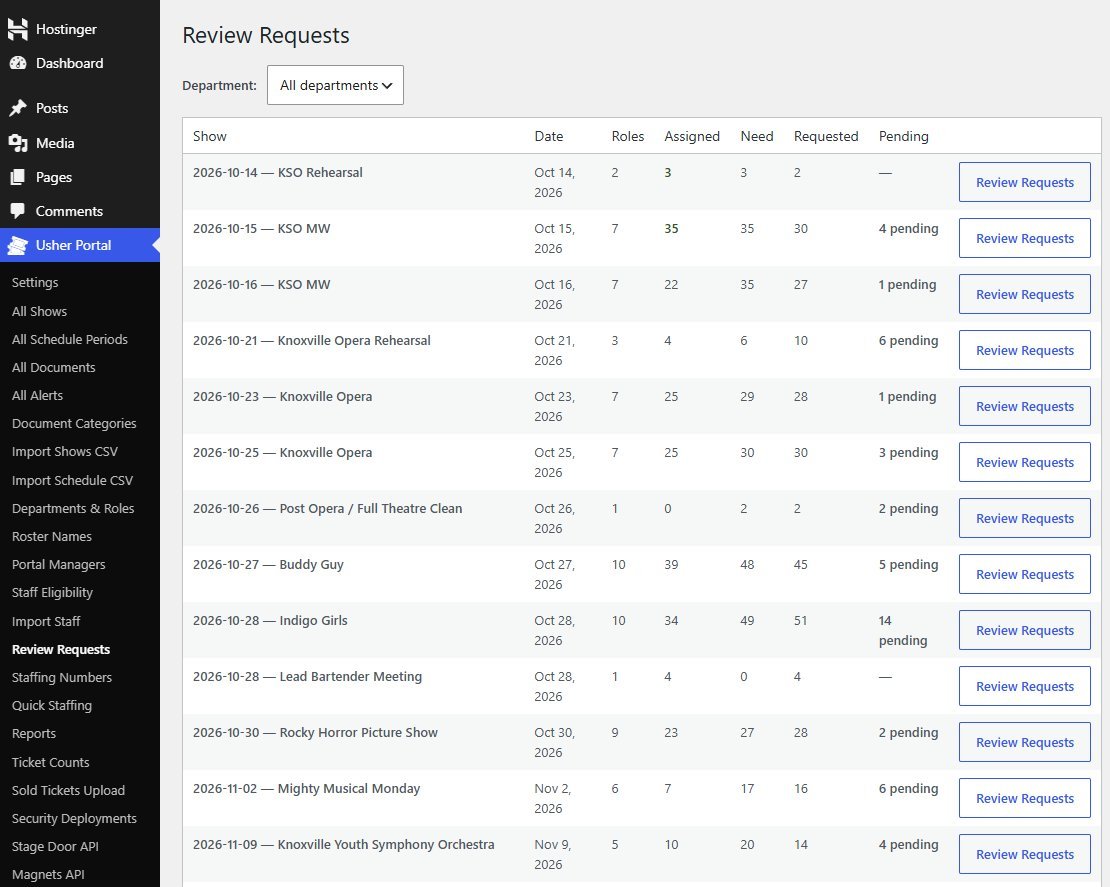Select Usher Portal menu item
Viewport: 1110px width, 887px height.
[x=80, y=245]
